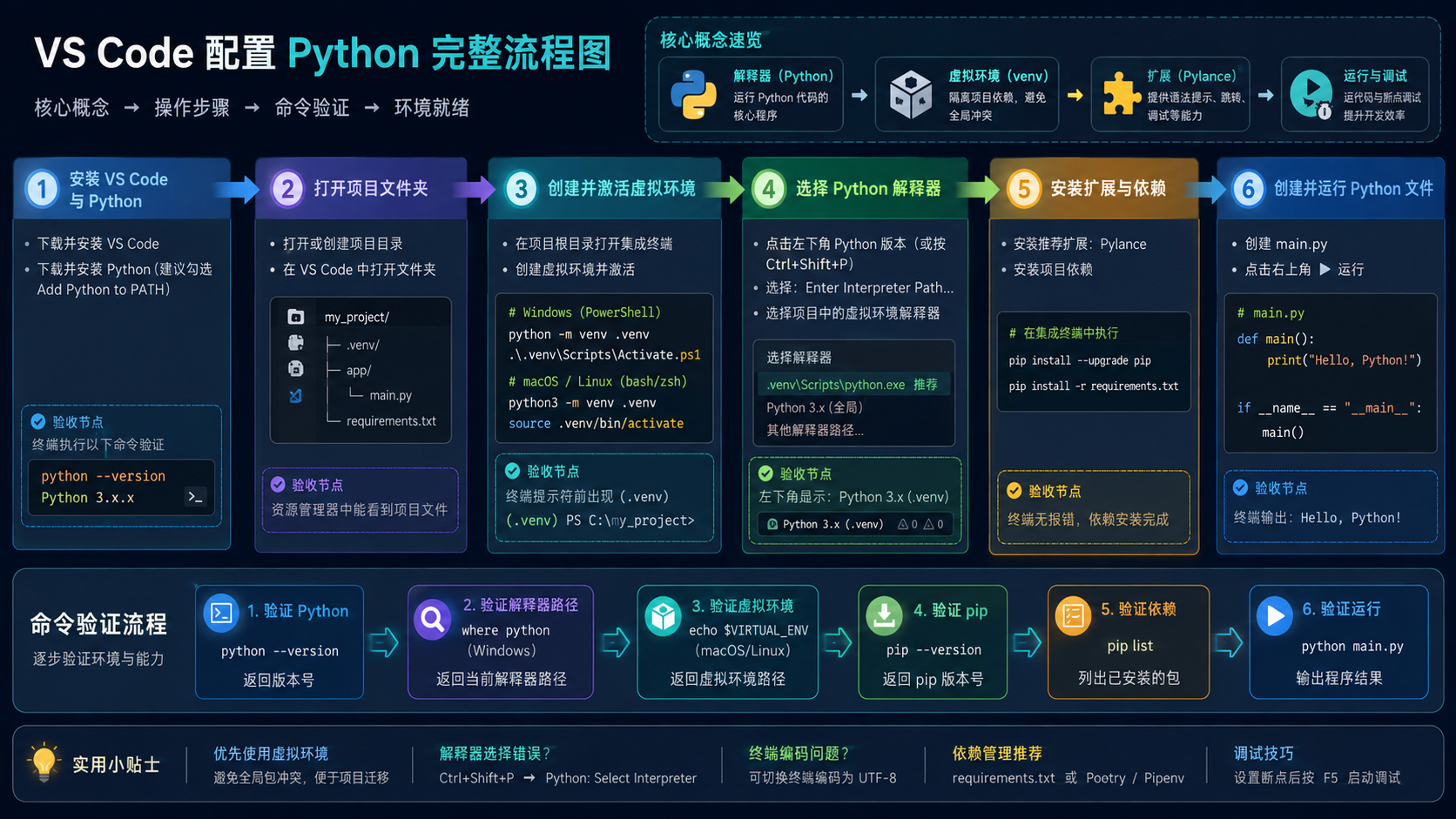Image resolution: width=1456 pixels, height=819 pixels.
Task: Click the terminal prompt icon beside Python 3.x.x
Action: pos(196,497)
